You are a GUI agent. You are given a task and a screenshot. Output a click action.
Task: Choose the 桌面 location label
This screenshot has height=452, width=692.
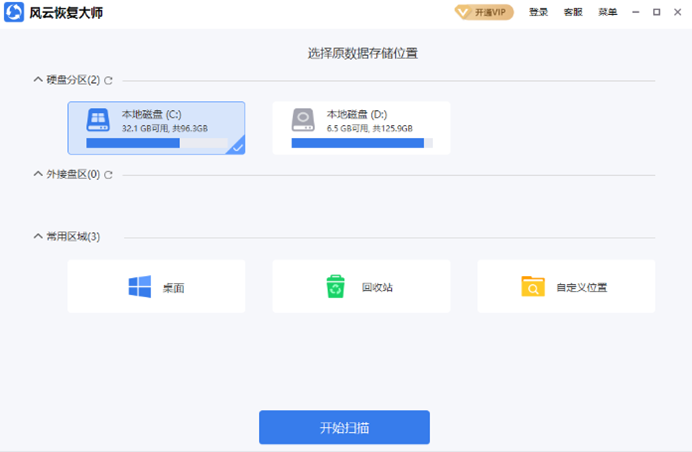[173, 288]
